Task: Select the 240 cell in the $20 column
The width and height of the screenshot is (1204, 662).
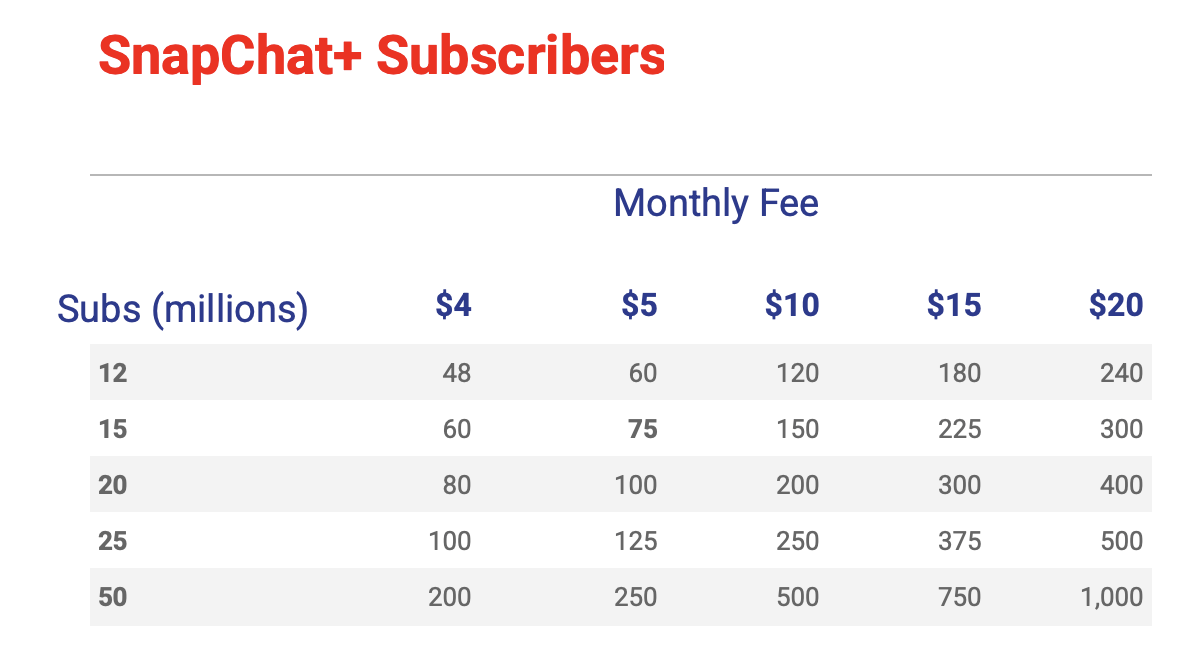Action: (x=1121, y=373)
